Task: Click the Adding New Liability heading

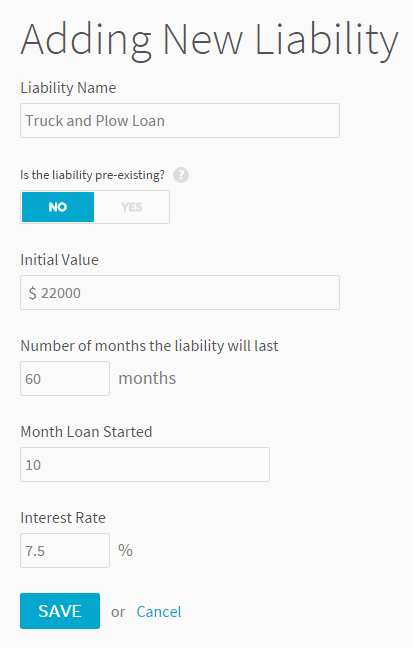Action: coord(210,40)
